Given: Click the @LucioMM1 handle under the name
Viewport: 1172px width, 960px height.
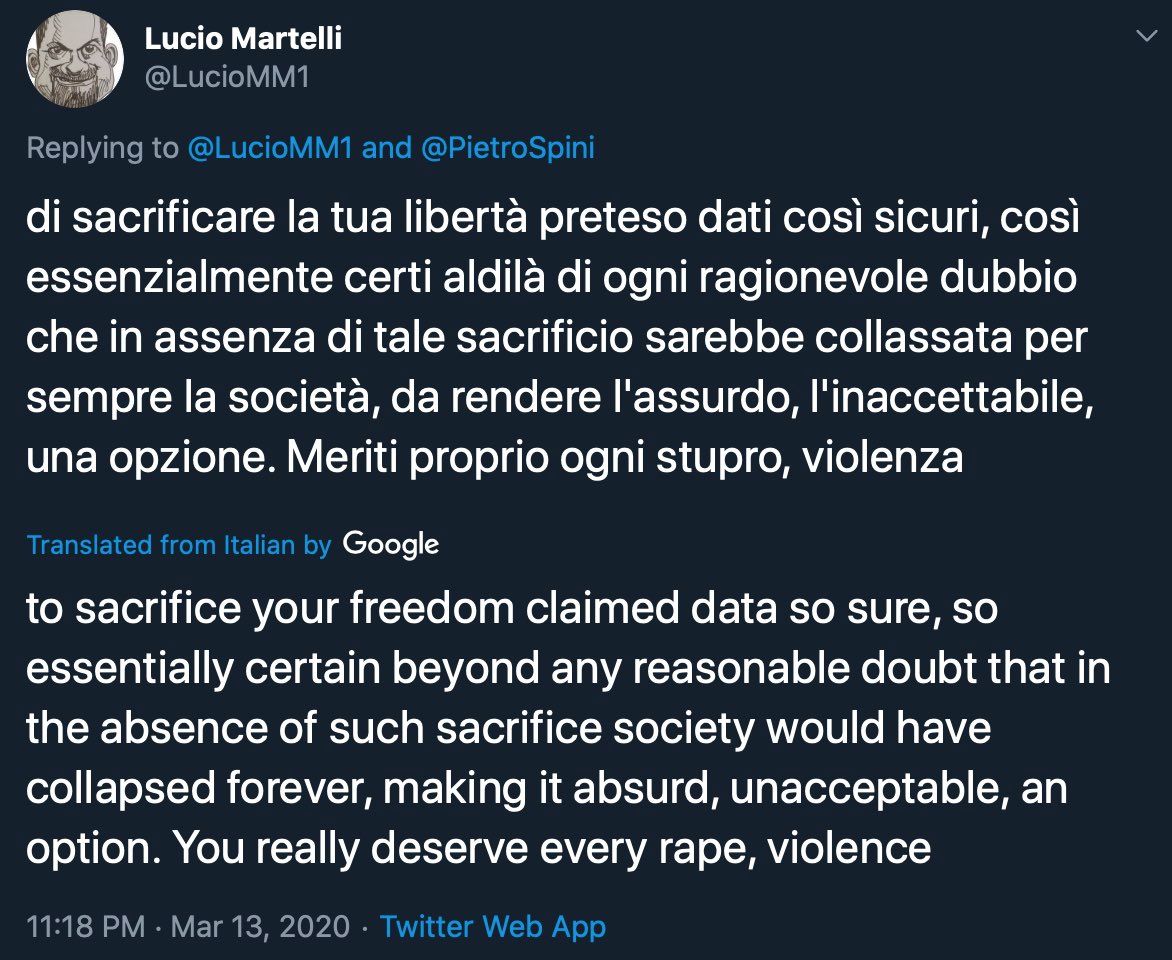Looking at the screenshot, I should click(x=227, y=77).
